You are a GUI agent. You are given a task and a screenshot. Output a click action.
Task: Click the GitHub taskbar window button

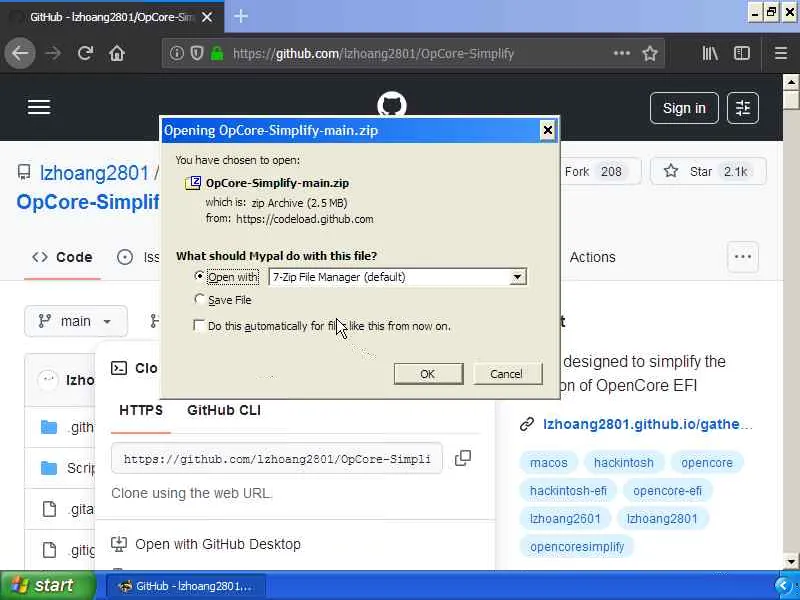pos(186,586)
